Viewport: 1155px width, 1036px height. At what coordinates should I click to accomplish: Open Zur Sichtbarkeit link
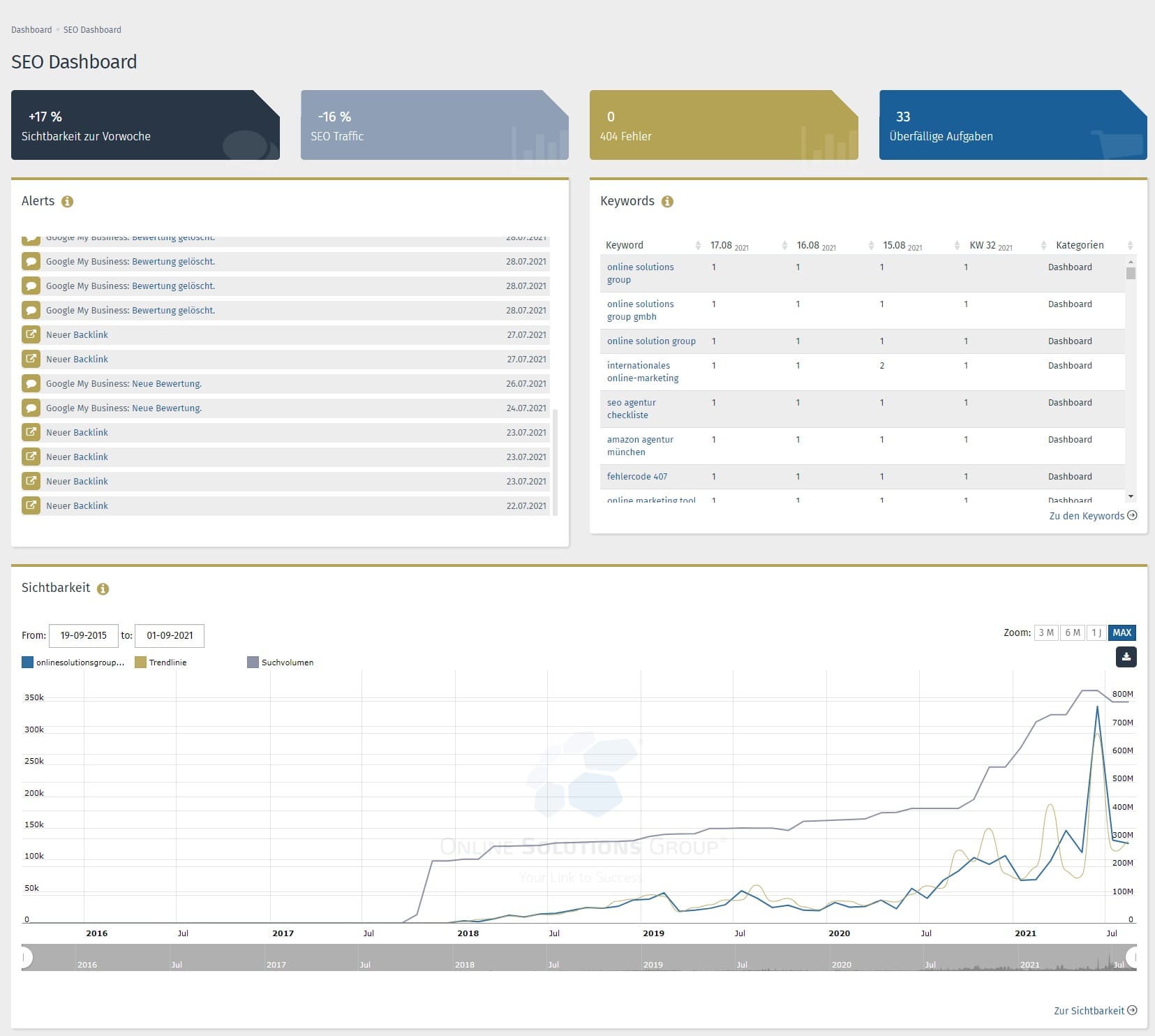(x=1089, y=1011)
